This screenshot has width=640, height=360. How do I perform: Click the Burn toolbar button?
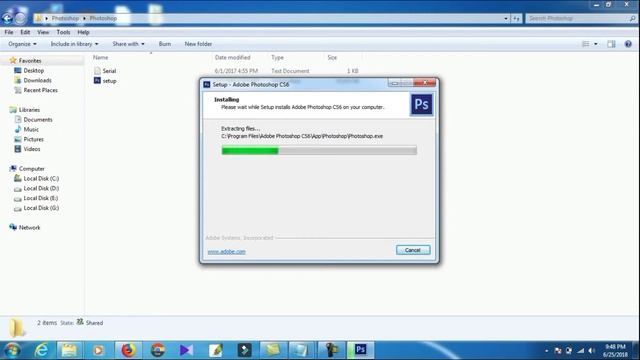coord(165,44)
